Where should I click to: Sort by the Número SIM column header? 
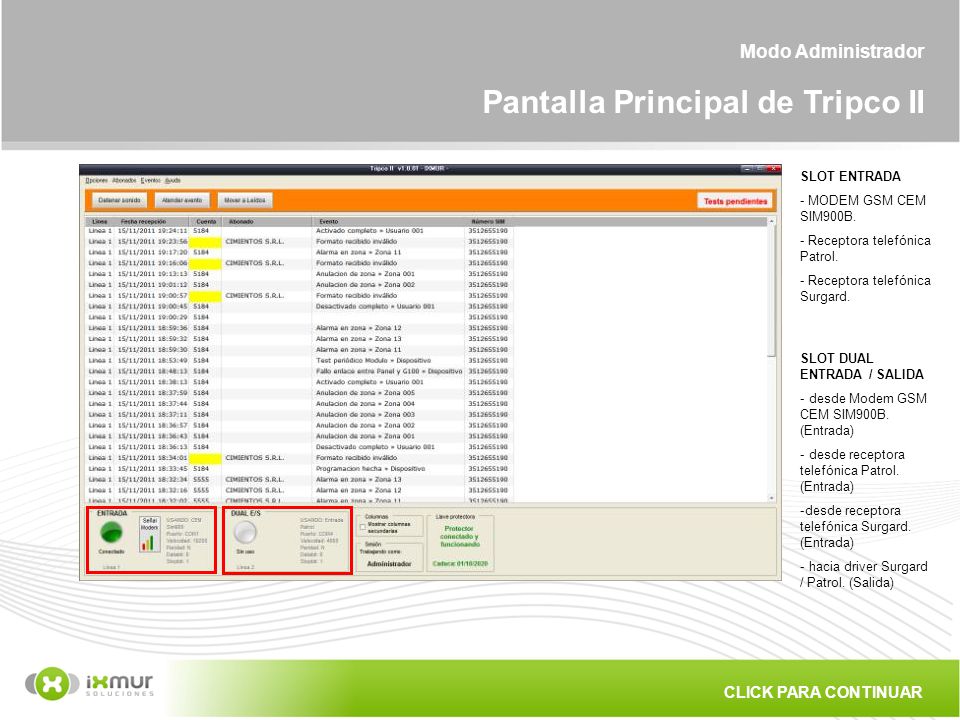coord(489,222)
